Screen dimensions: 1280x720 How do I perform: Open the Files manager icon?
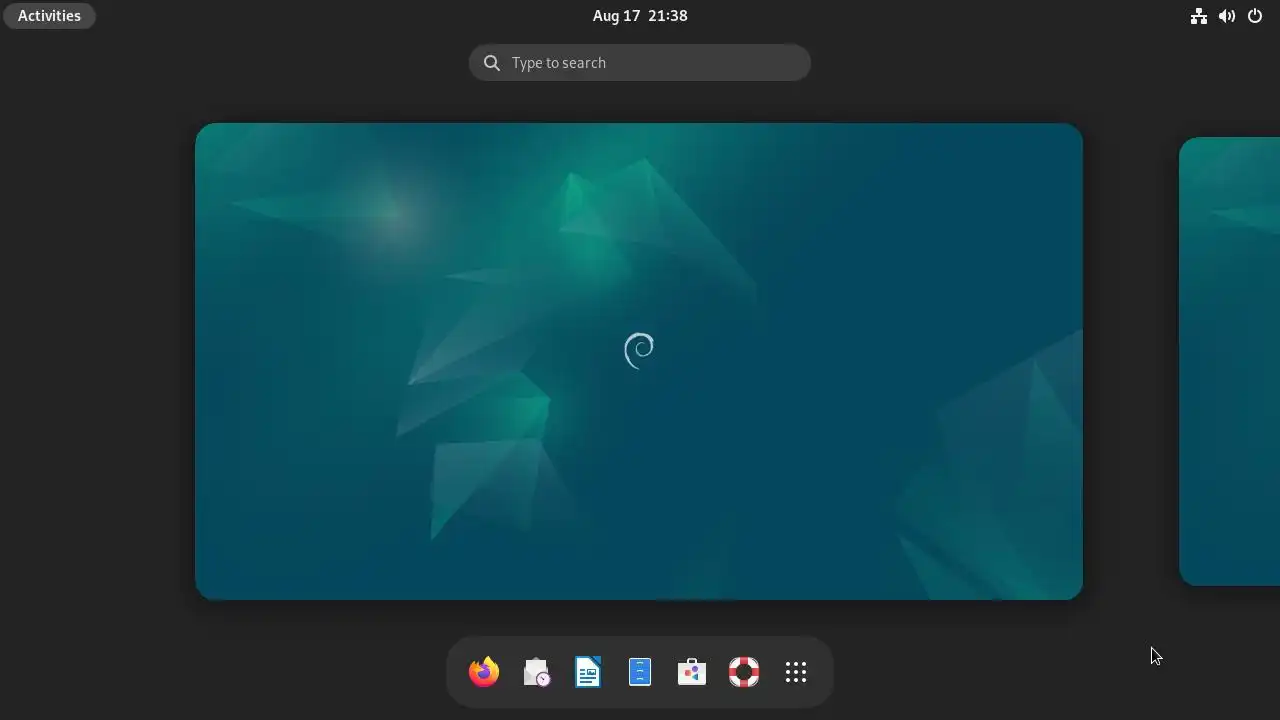tap(640, 672)
